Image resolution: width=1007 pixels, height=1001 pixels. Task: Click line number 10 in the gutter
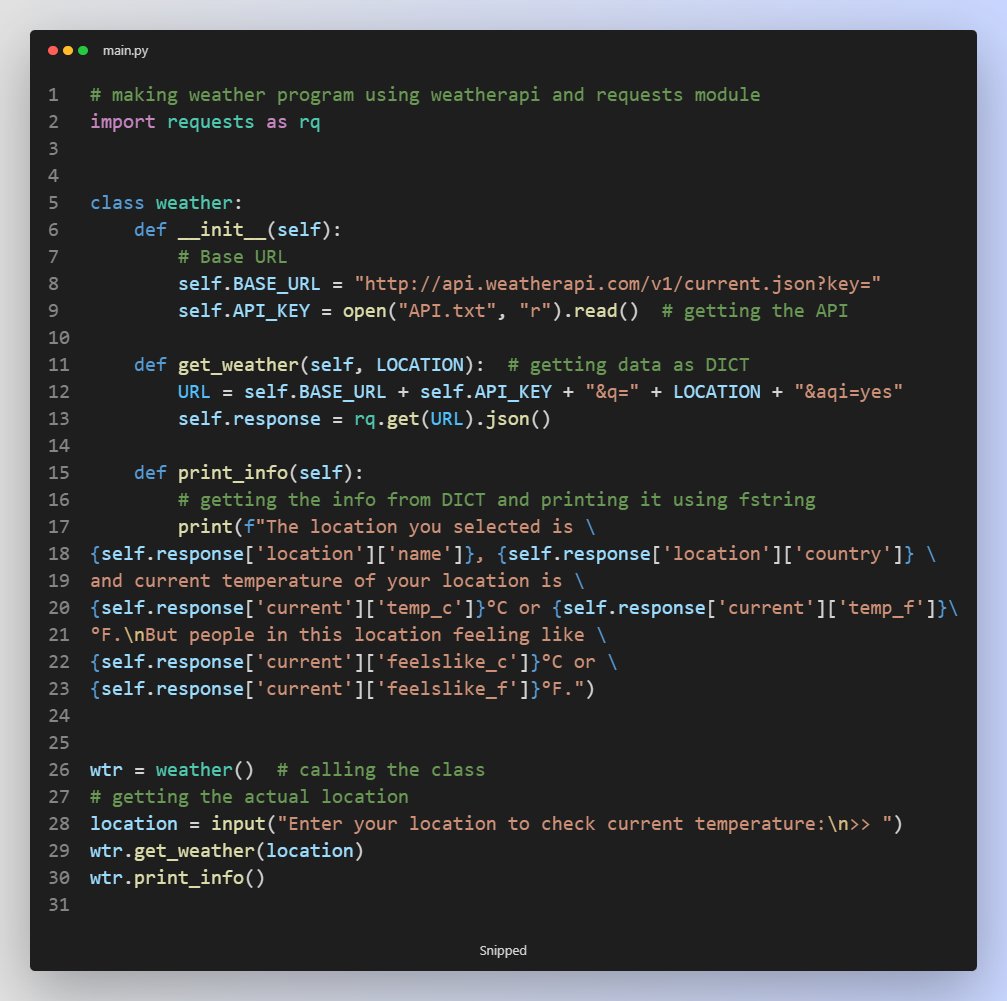[x=58, y=338]
